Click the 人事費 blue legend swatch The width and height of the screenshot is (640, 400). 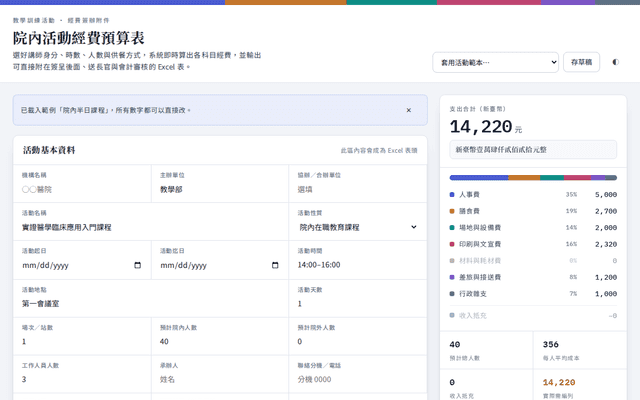tap(452, 195)
